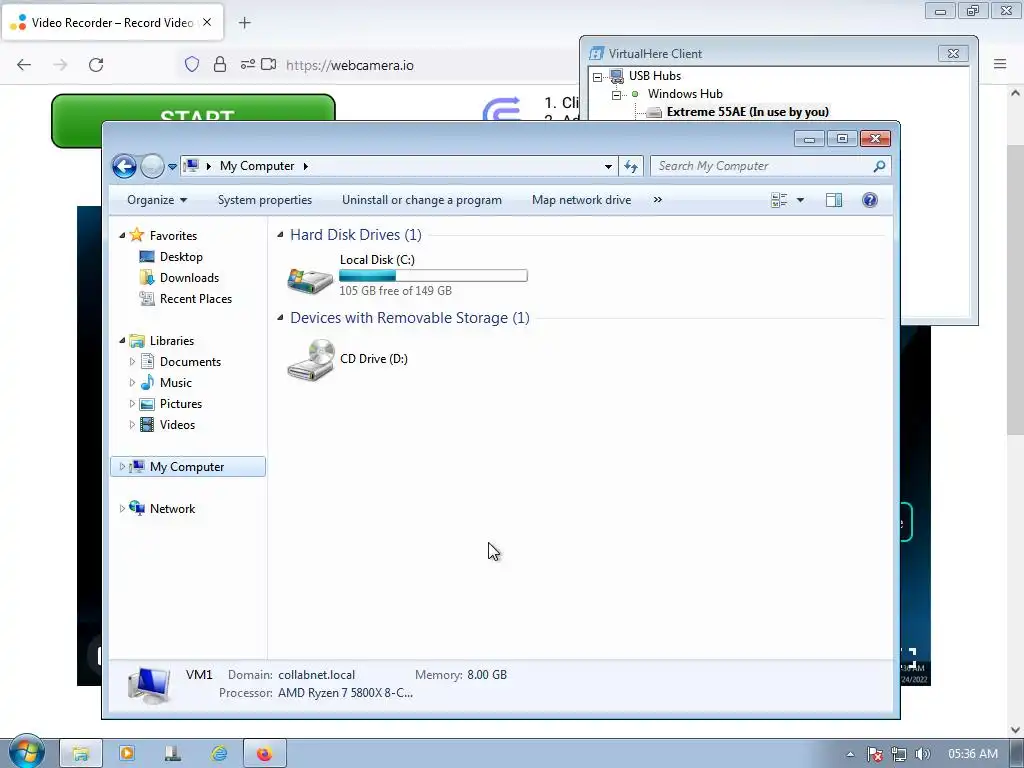
Task: Click the Music library icon
Action: pos(148,382)
